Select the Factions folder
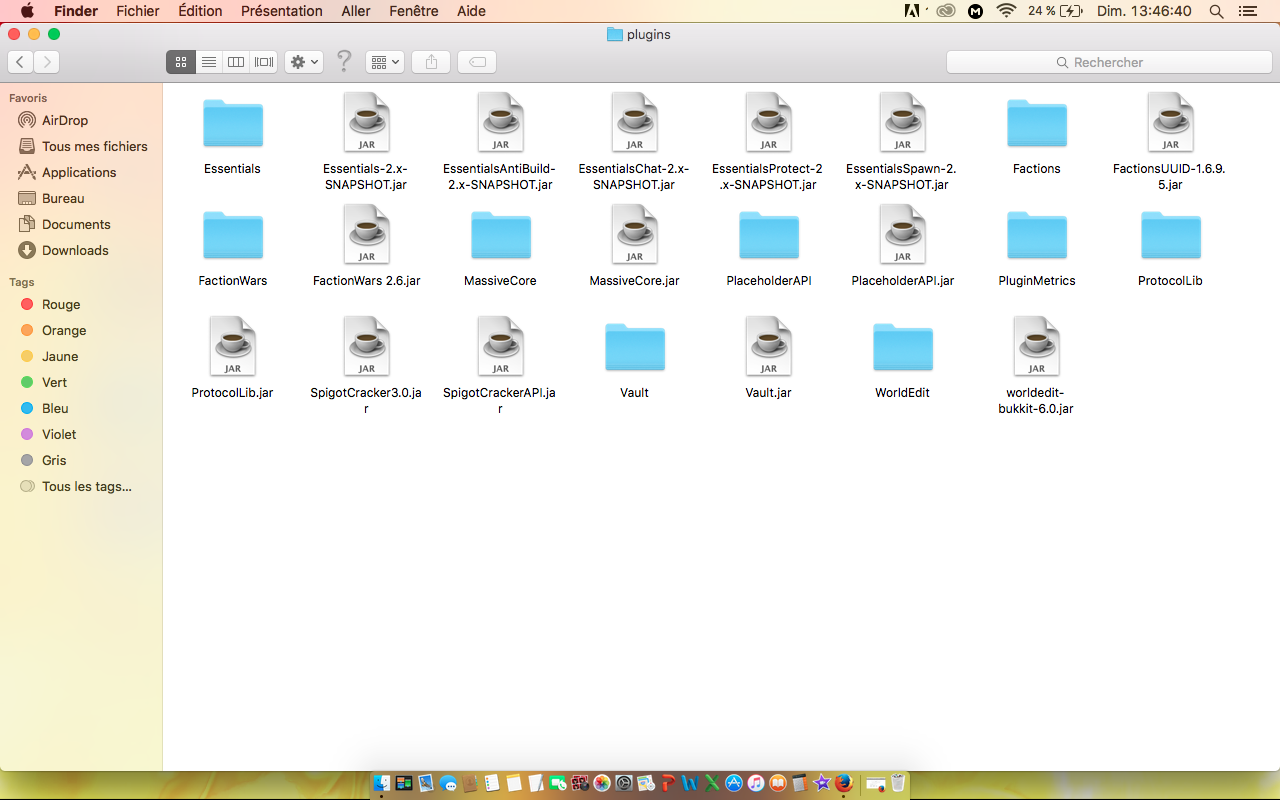 point(1036,124)
